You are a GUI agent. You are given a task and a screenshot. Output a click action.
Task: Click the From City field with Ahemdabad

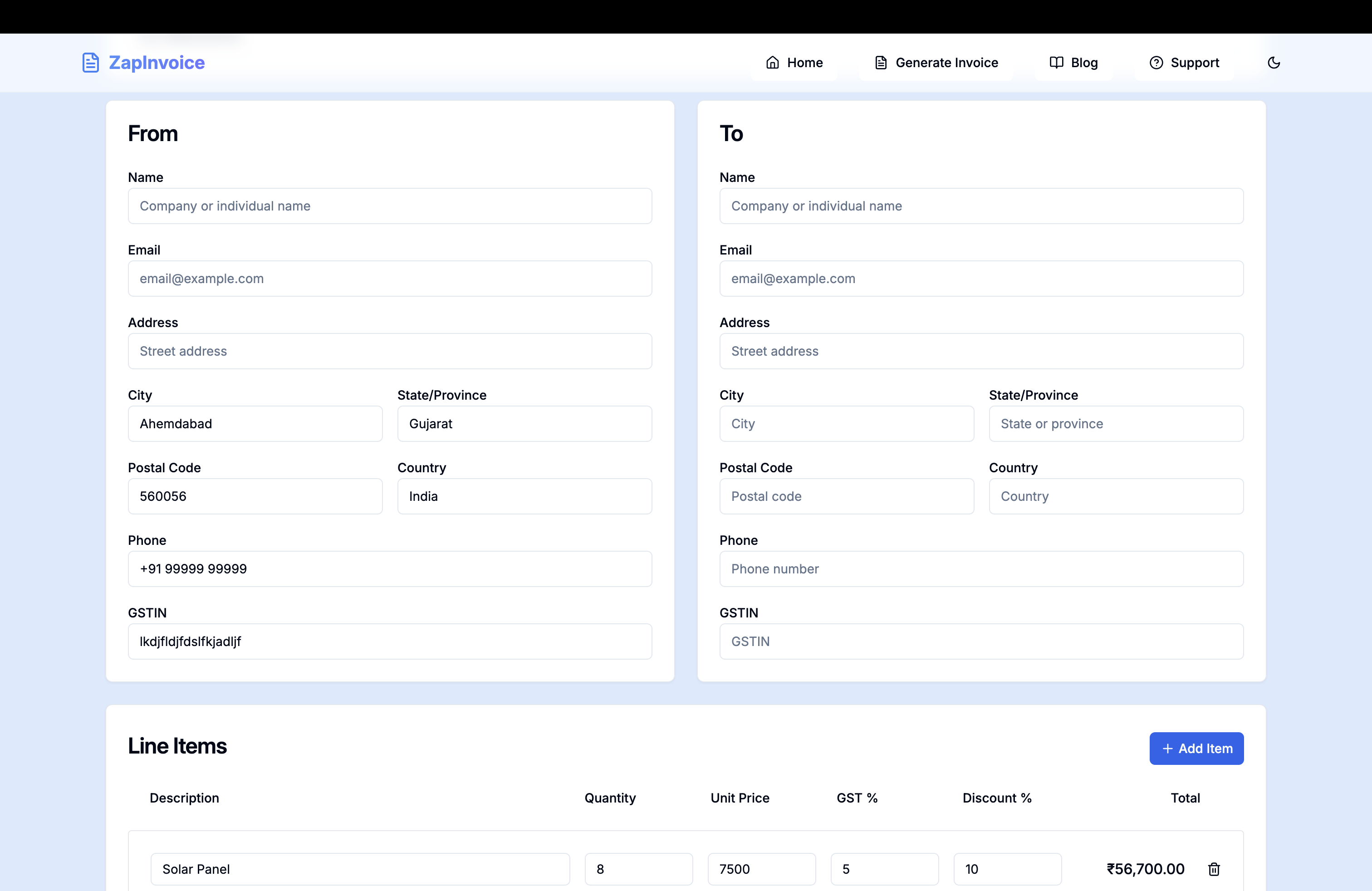(x=255, y=424)
